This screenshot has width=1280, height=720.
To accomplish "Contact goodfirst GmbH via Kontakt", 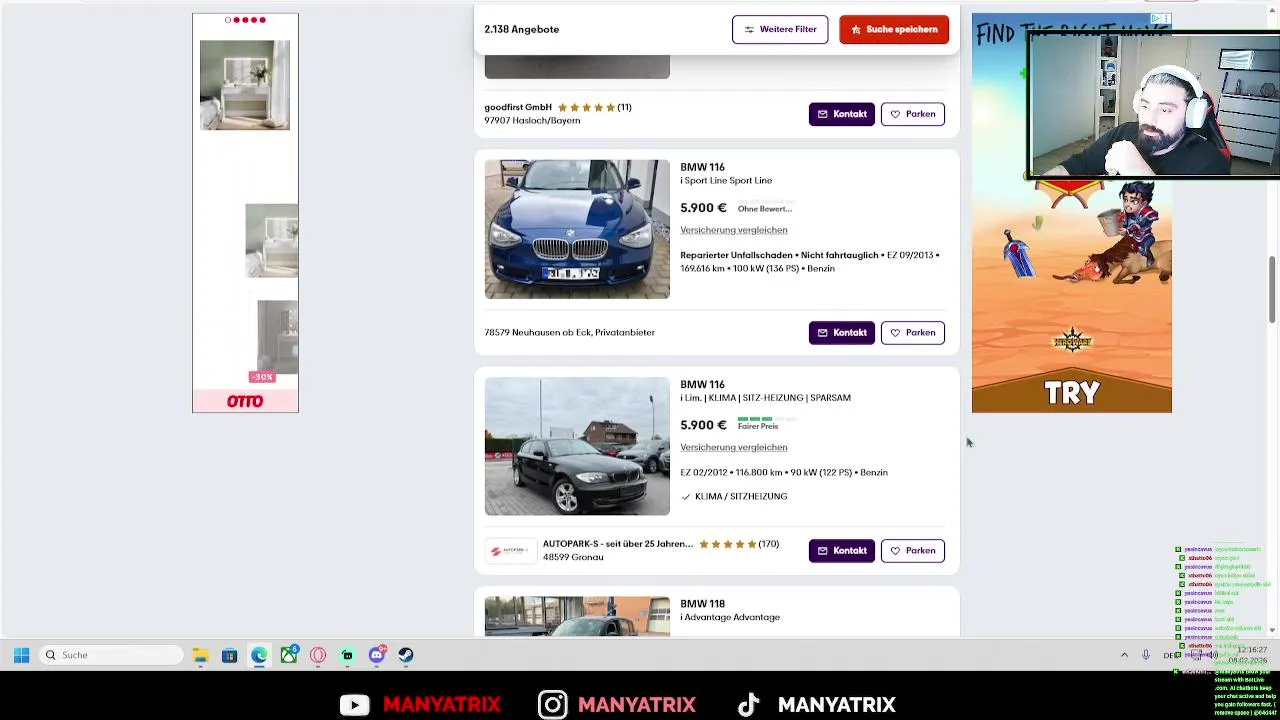I will coord(842,114).
